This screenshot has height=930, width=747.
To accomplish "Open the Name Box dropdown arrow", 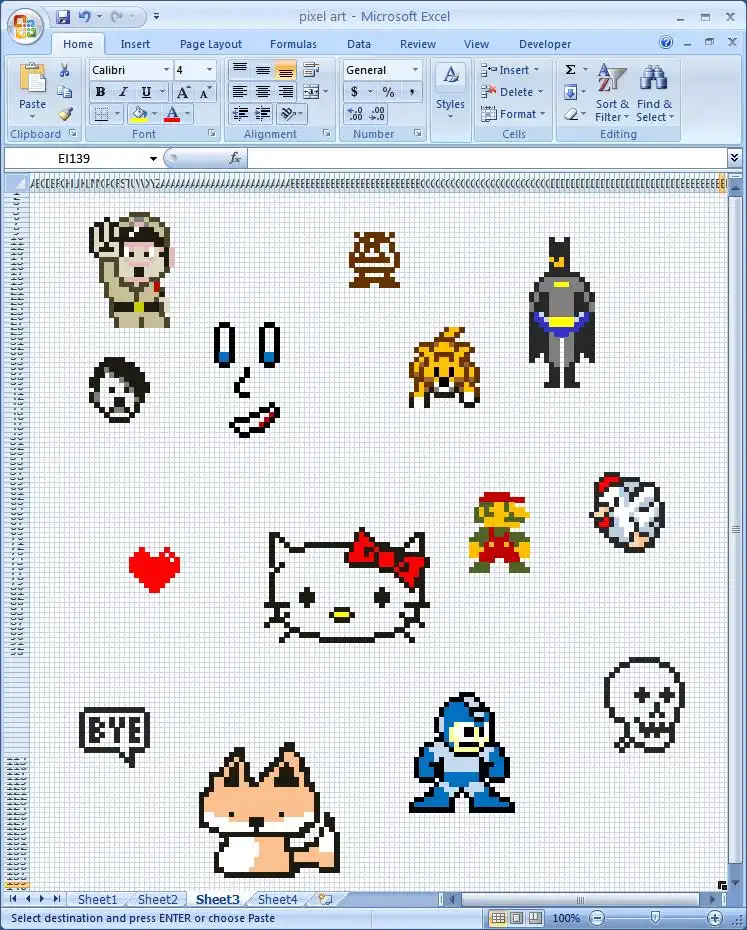I will point(153,159).
